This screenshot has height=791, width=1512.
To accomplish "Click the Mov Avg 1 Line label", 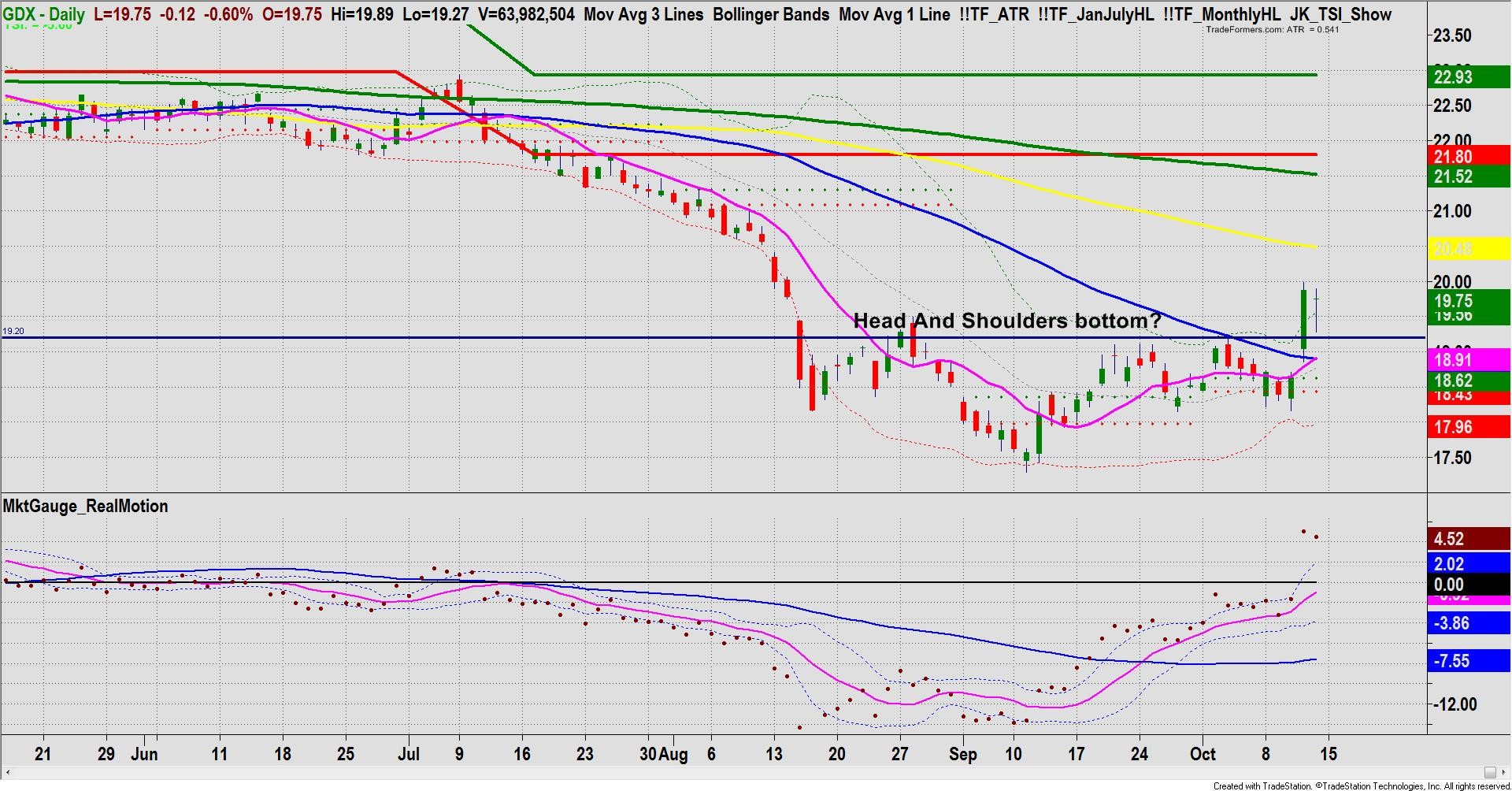I will [x=894, y=14].
